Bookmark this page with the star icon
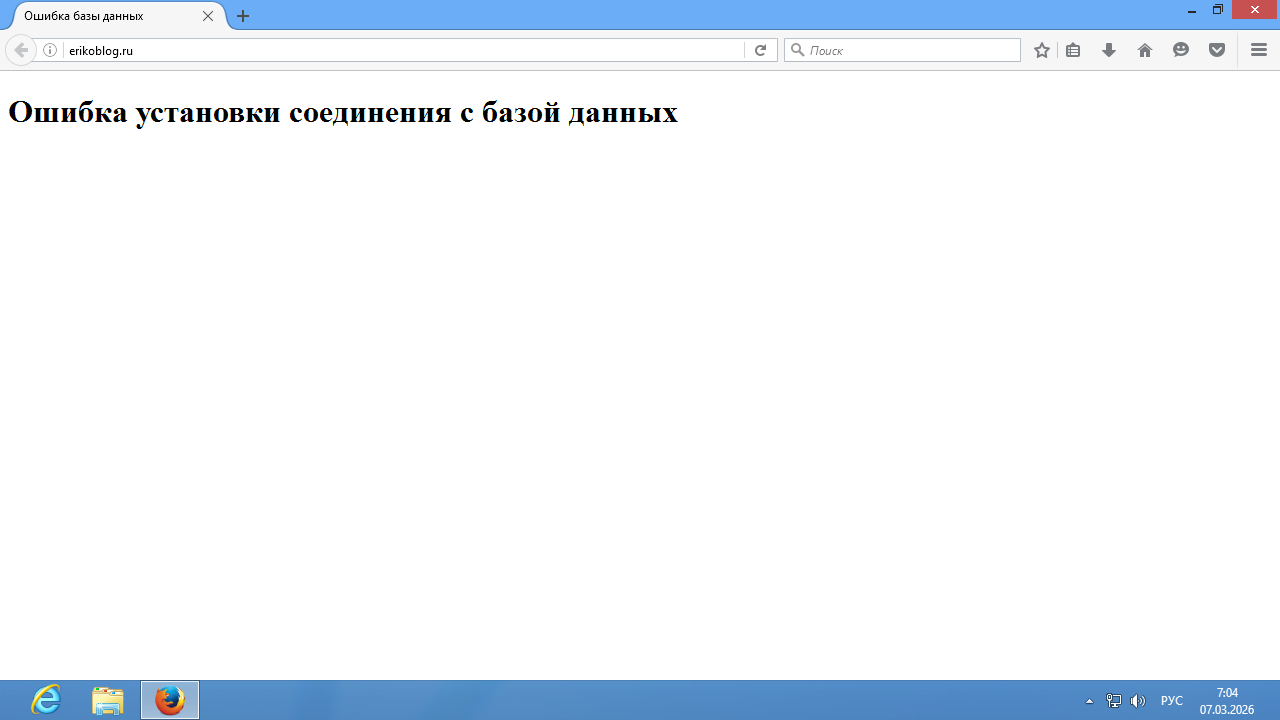 coord(1042,50)
